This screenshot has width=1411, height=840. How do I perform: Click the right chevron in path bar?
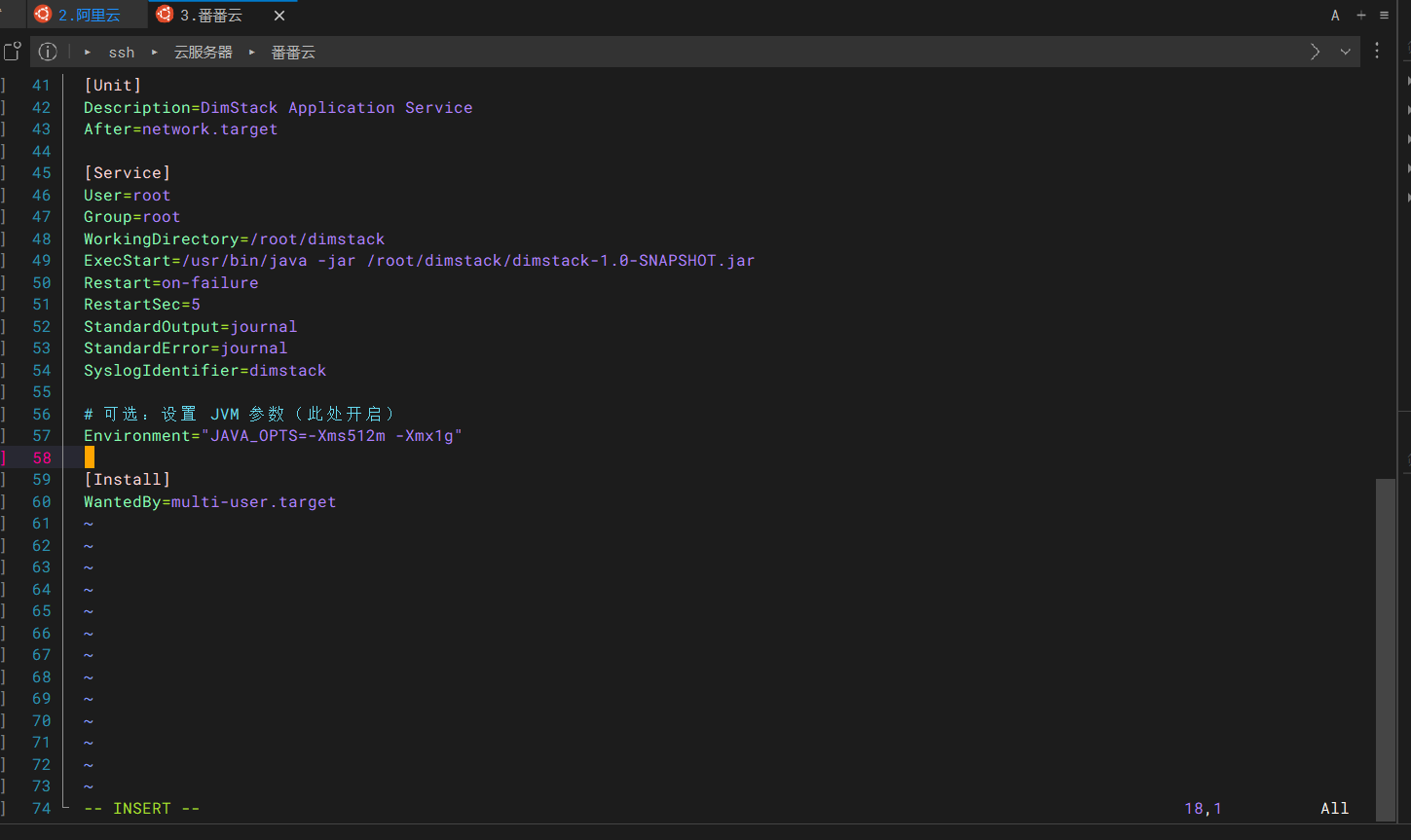(x=1316, y=52)
